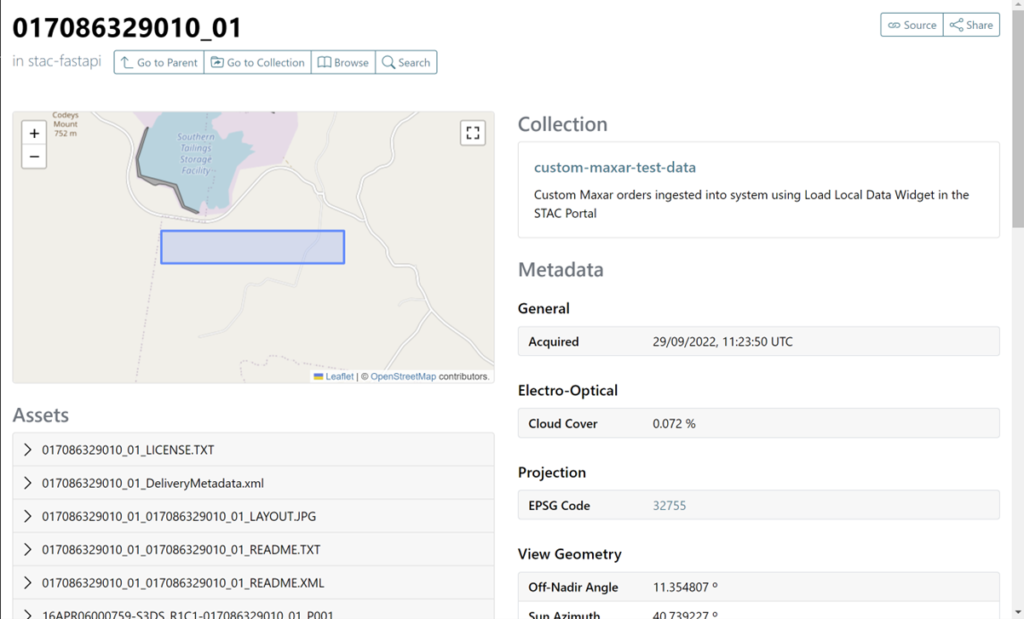Viewport: 1024px width, 619px height.
Task: Click the highlighted bounding box on the map
Action: [x=252, y=246]
